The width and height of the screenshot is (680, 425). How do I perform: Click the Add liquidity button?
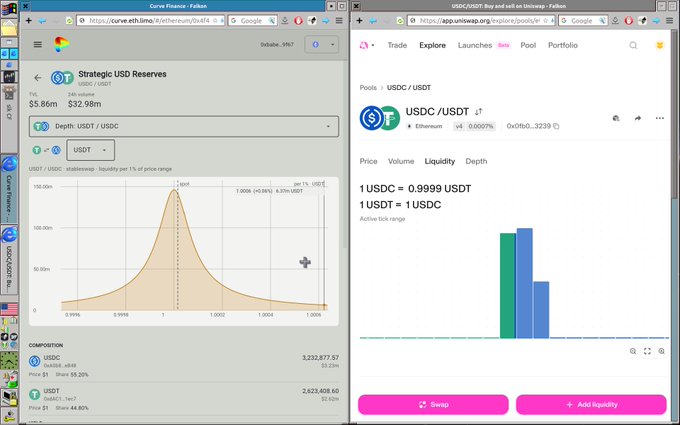pyautogui.click(x=591, y=405)
